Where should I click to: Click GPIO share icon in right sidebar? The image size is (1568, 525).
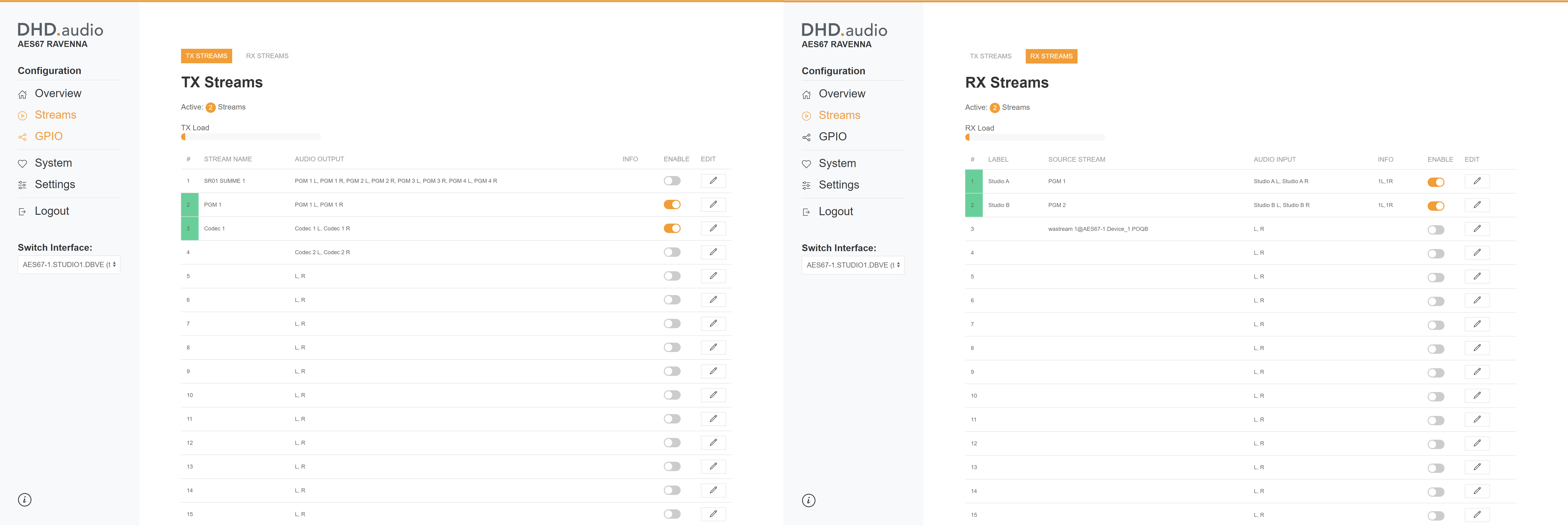[806, 138]
